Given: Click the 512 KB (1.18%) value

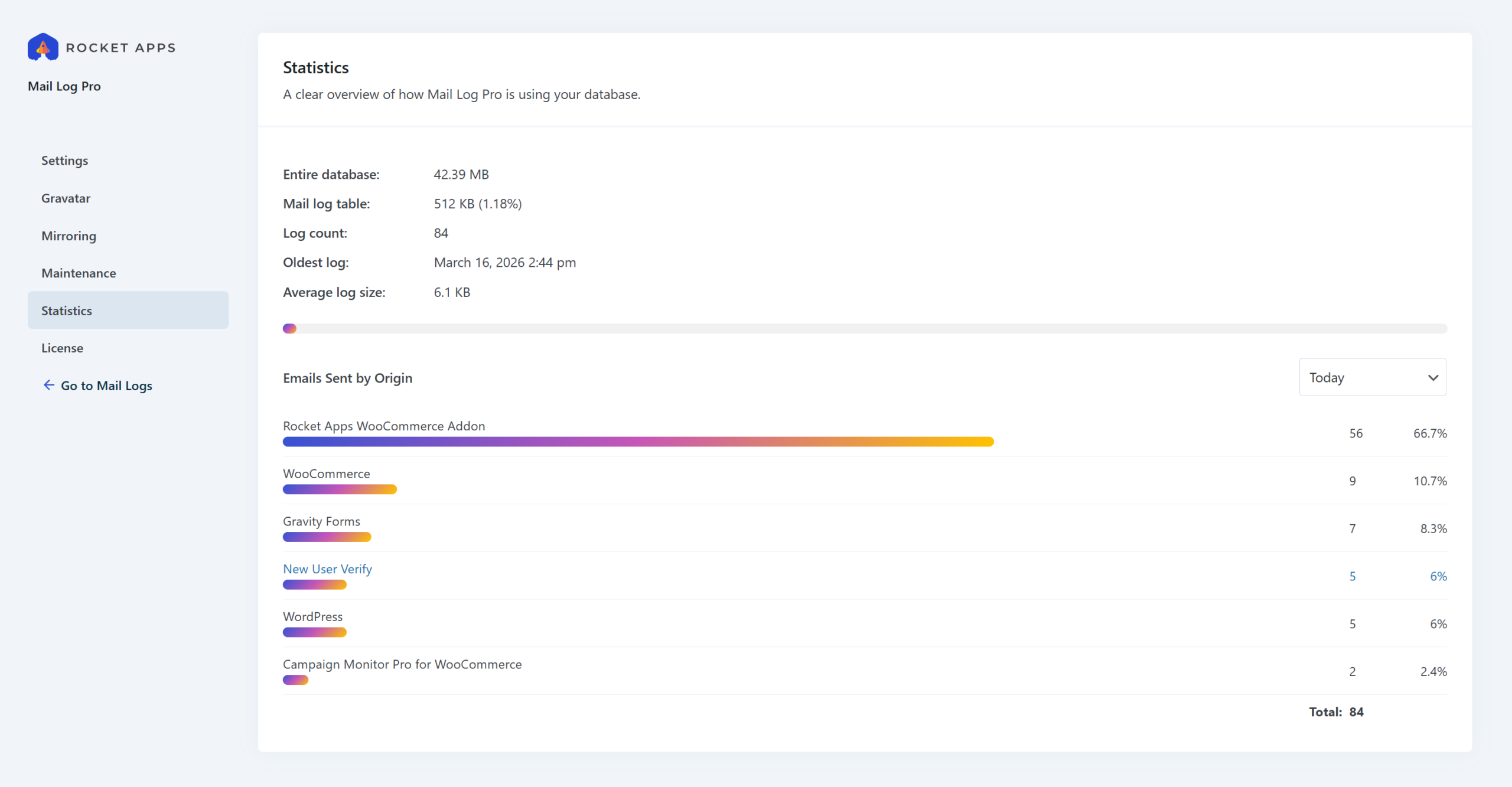Looking at the screenshot, I should (478, 204).
